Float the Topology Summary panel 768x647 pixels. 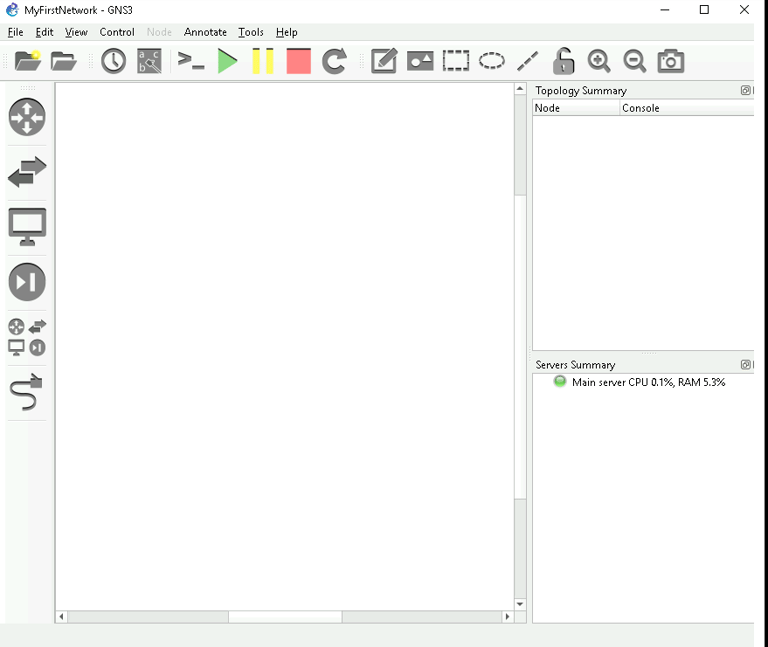pos(745,90)
